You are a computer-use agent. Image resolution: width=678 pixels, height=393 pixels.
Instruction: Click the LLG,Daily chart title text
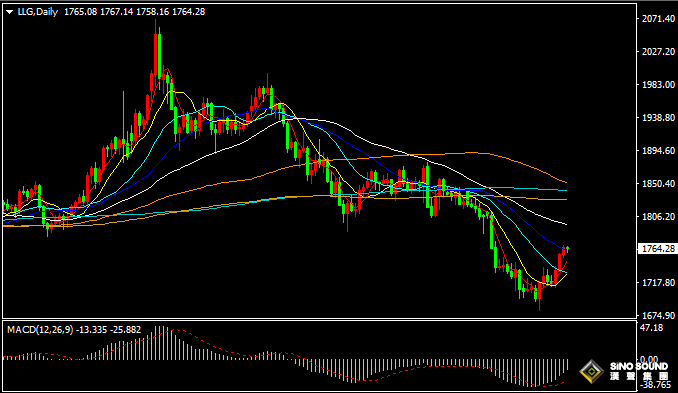(x=38, y=12)
